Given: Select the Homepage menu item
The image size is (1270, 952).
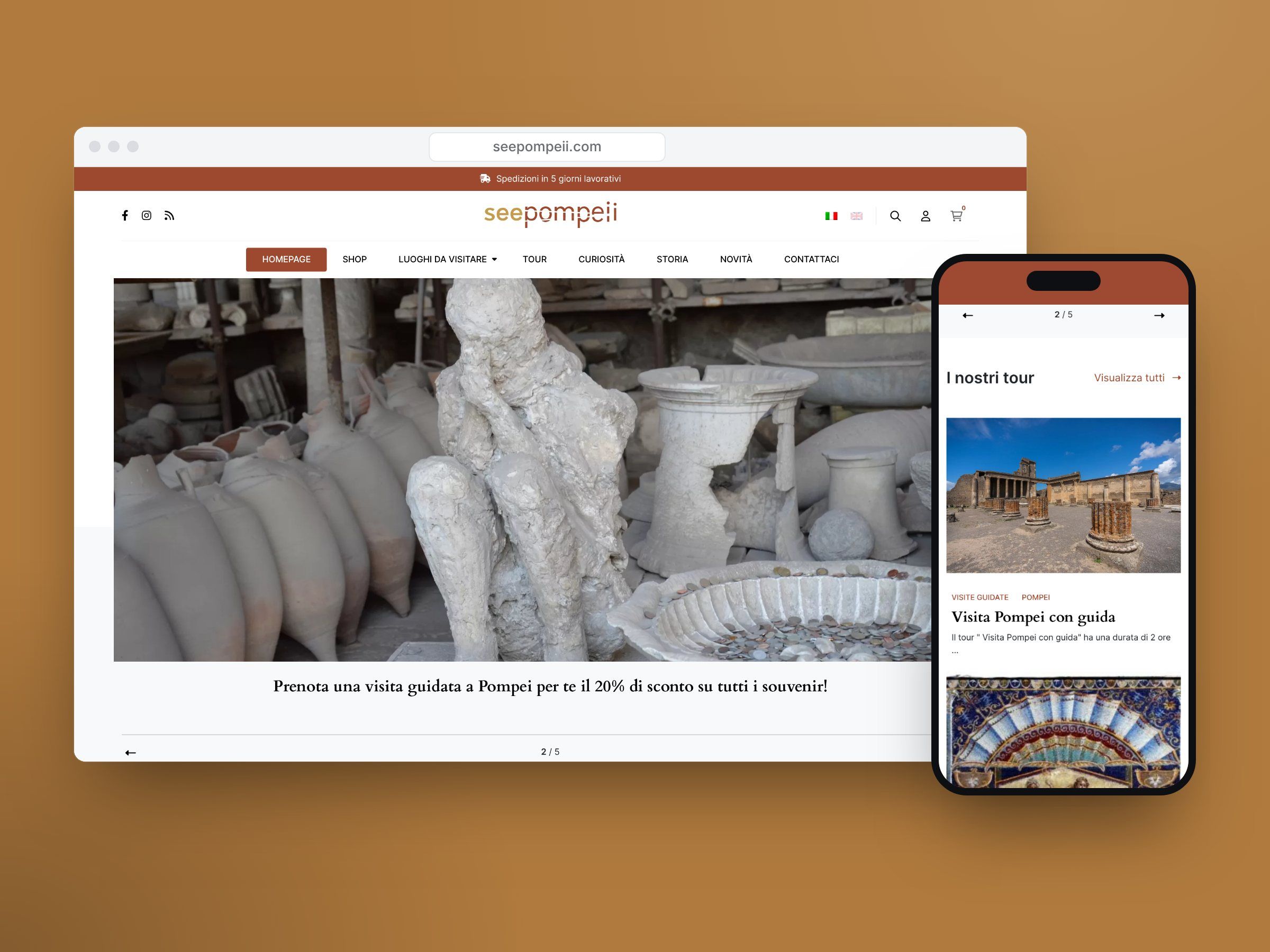Looking at the screenshot, I should pyautogui.click(x=286, y=259).
